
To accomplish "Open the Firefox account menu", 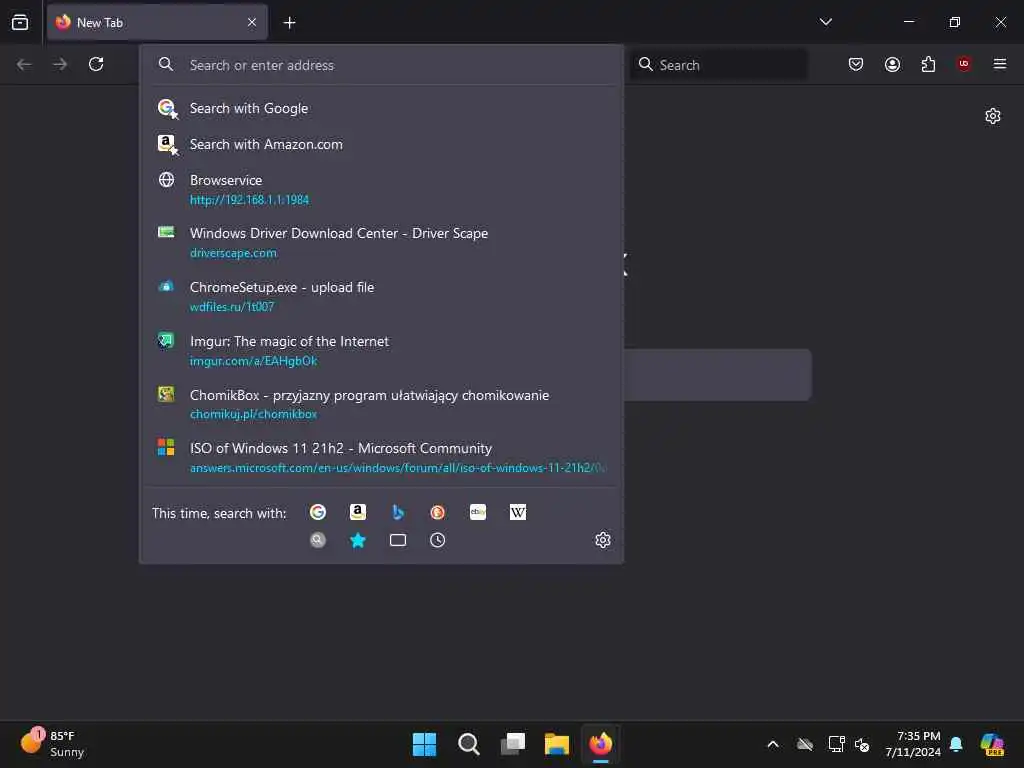I will [892, 64].
